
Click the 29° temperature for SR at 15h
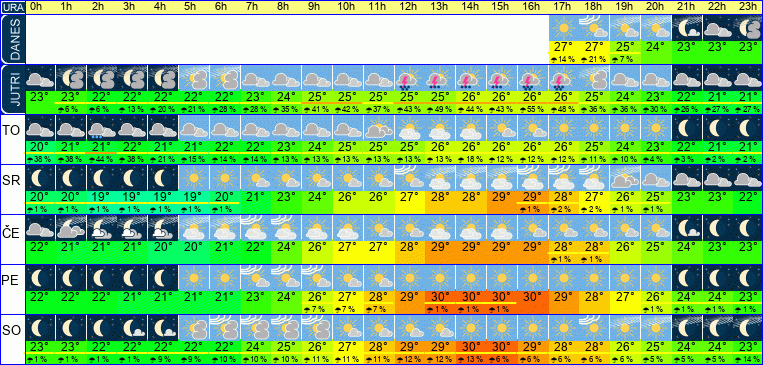pos(502,198)
